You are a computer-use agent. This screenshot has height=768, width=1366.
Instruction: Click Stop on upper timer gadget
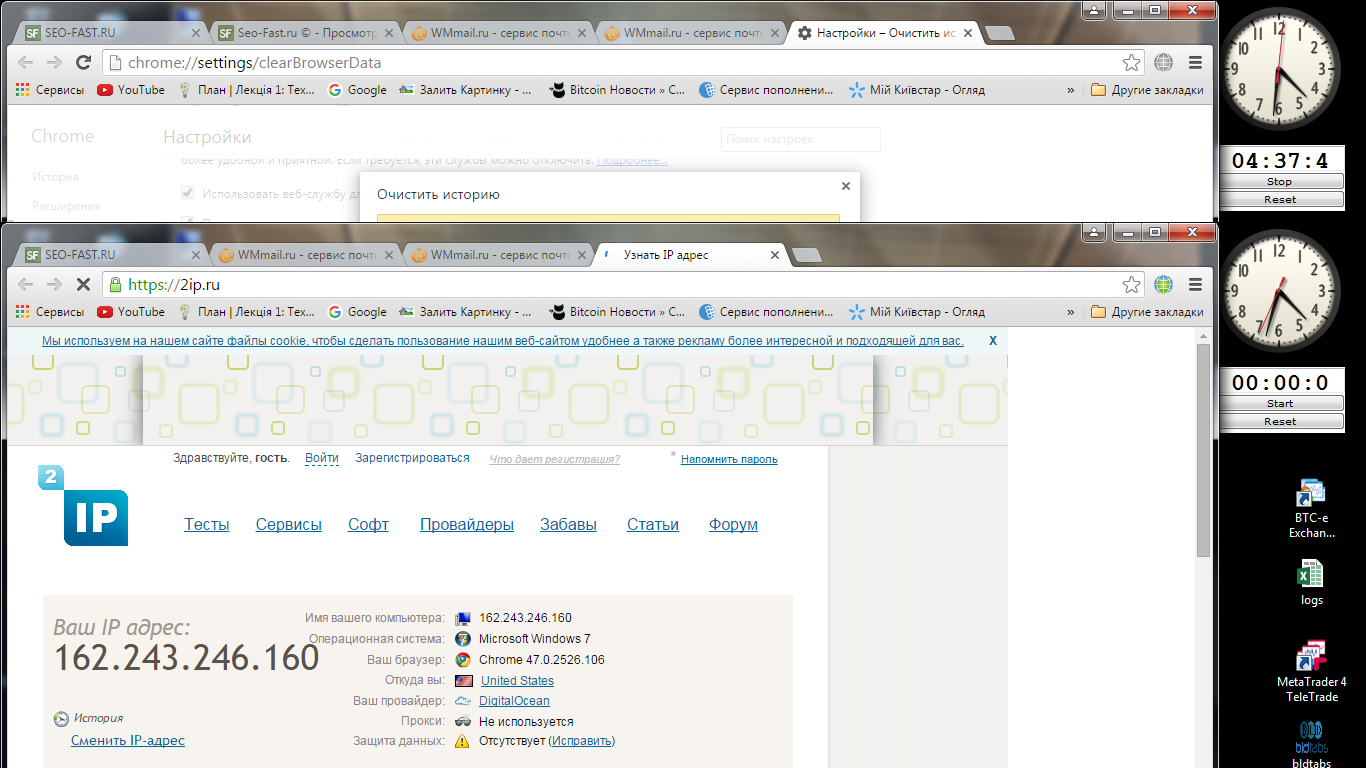click(x=1280, y=182)
